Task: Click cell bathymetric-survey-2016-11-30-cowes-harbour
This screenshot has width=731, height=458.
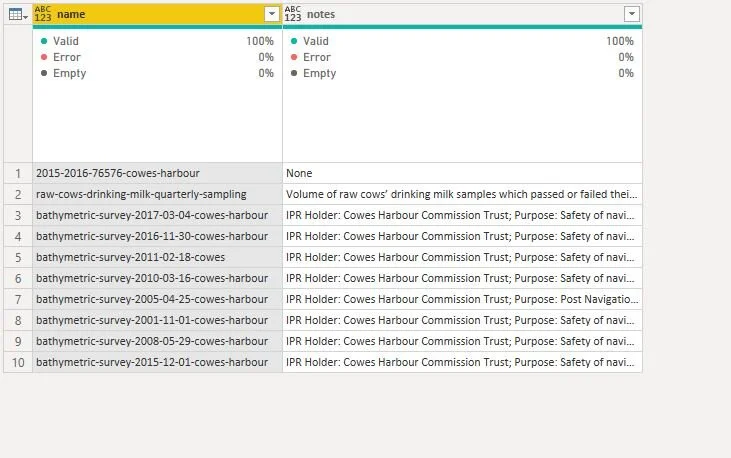Action: 157,236
